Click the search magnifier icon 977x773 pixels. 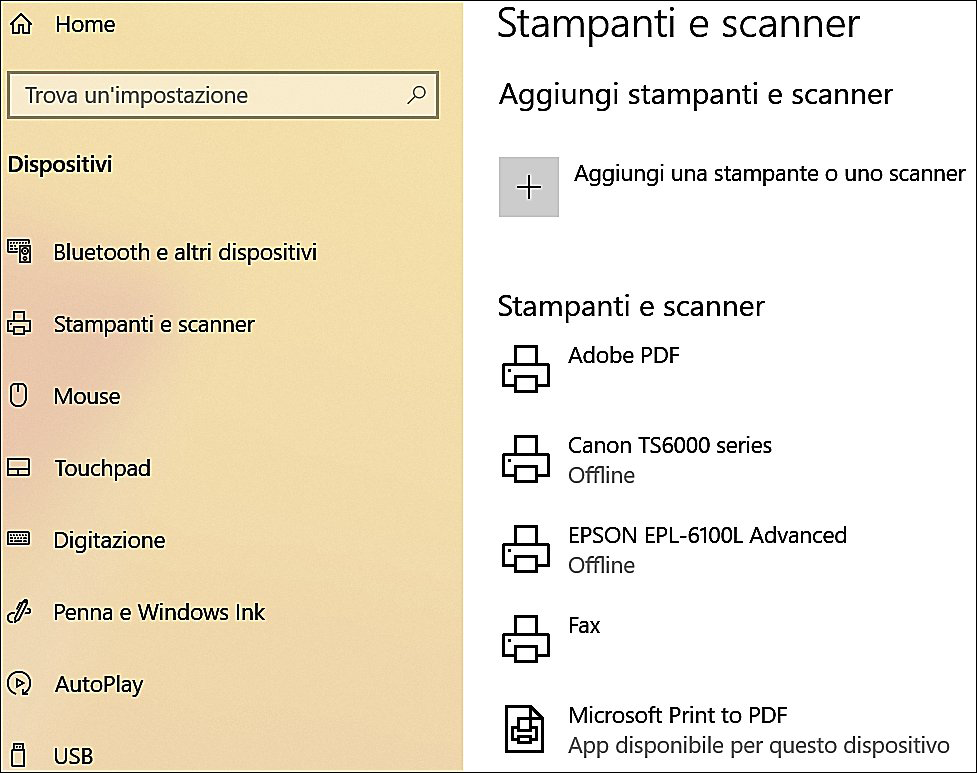(416, 95)
